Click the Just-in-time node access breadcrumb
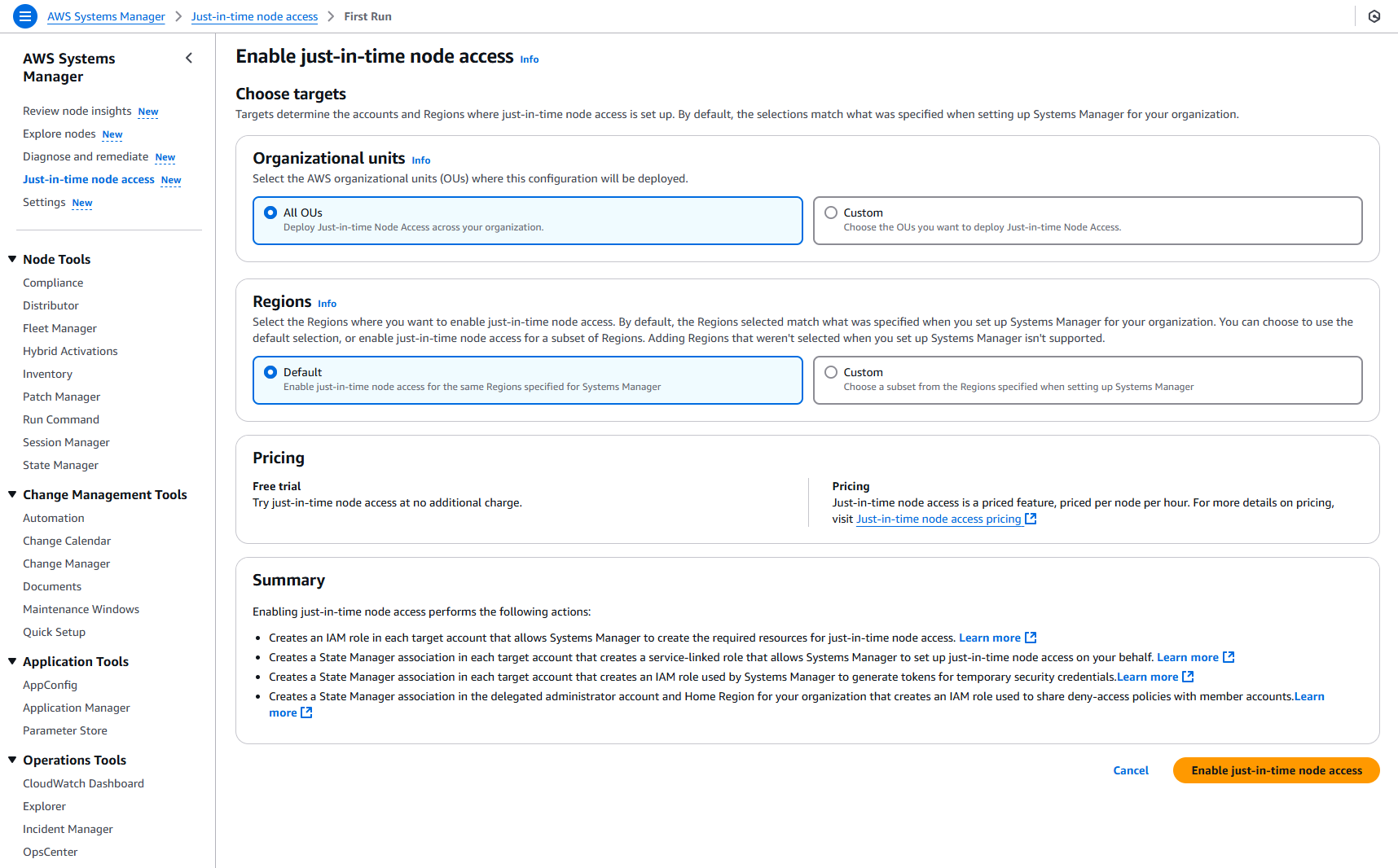This screenshot has height=868, width=1398. tap(254, 16)
